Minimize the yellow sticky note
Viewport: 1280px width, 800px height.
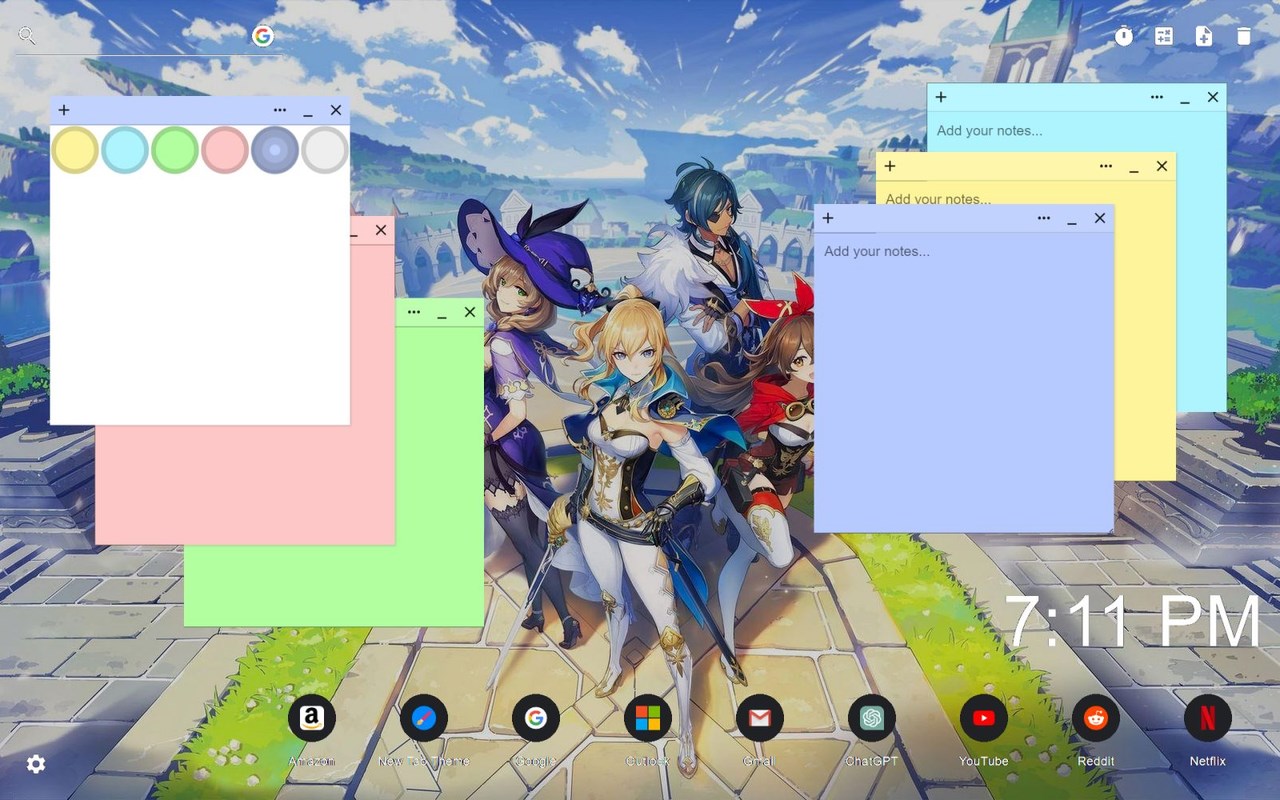coord(1134,168)
